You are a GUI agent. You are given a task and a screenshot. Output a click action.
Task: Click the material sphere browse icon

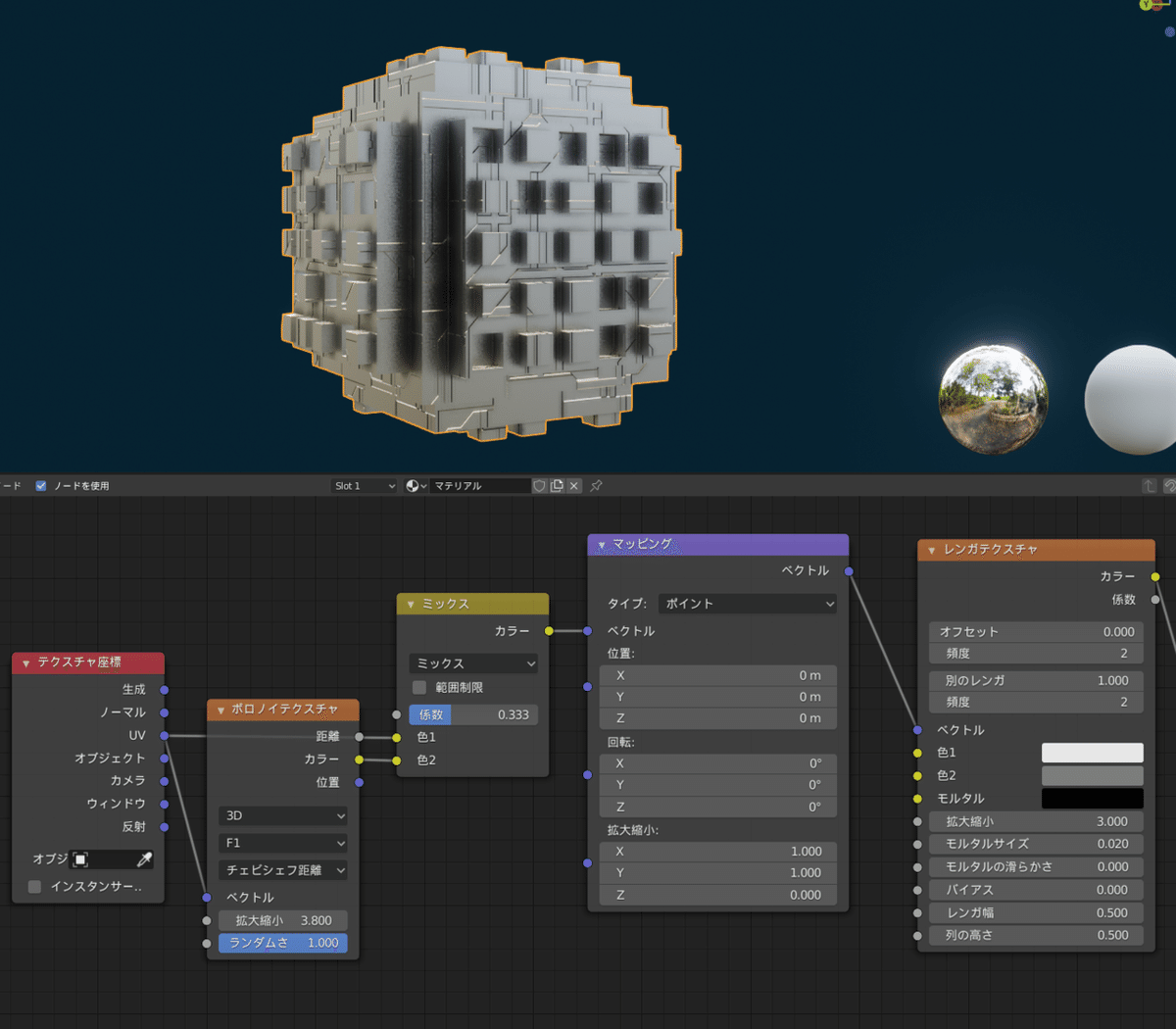416,486
